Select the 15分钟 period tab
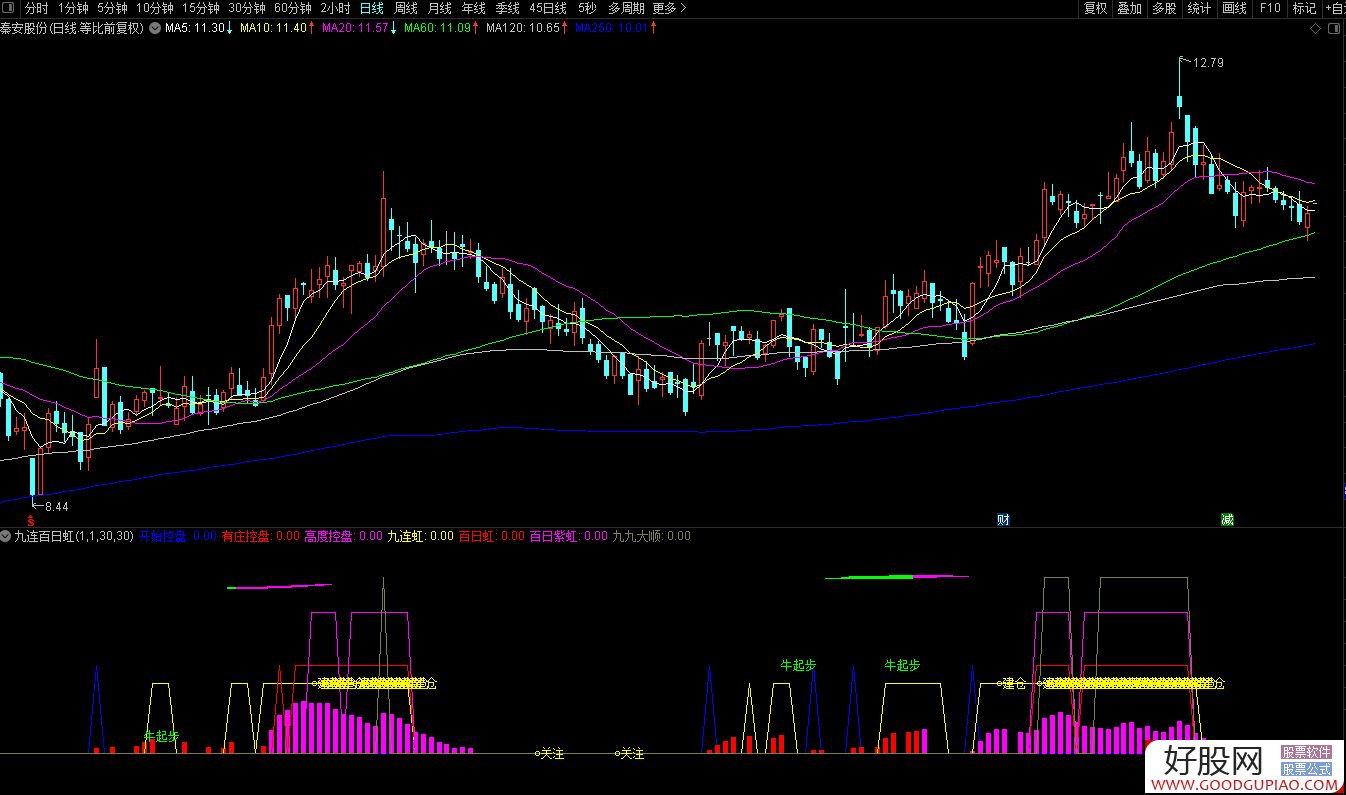The width and height of the screenshot is (1346, 795). [200, 8]
